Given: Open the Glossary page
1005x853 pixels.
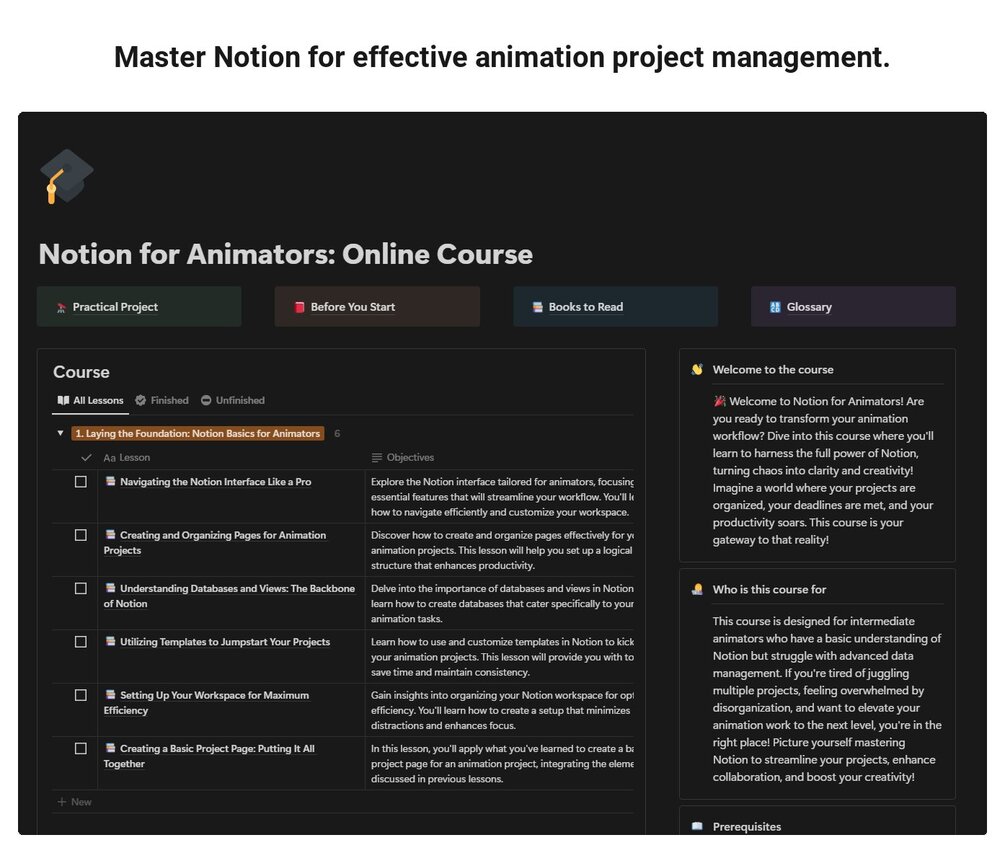Looking at the screenshot, I should (853, 307).
